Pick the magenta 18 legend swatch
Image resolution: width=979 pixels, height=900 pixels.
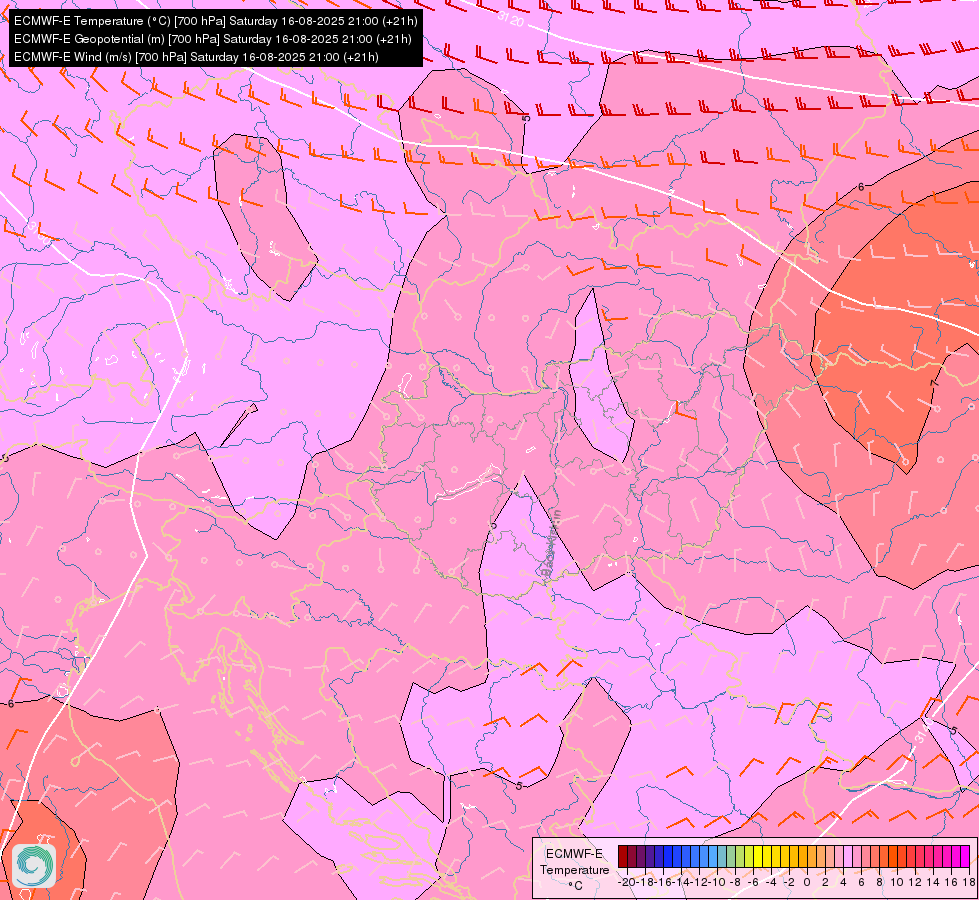(965, 856)
